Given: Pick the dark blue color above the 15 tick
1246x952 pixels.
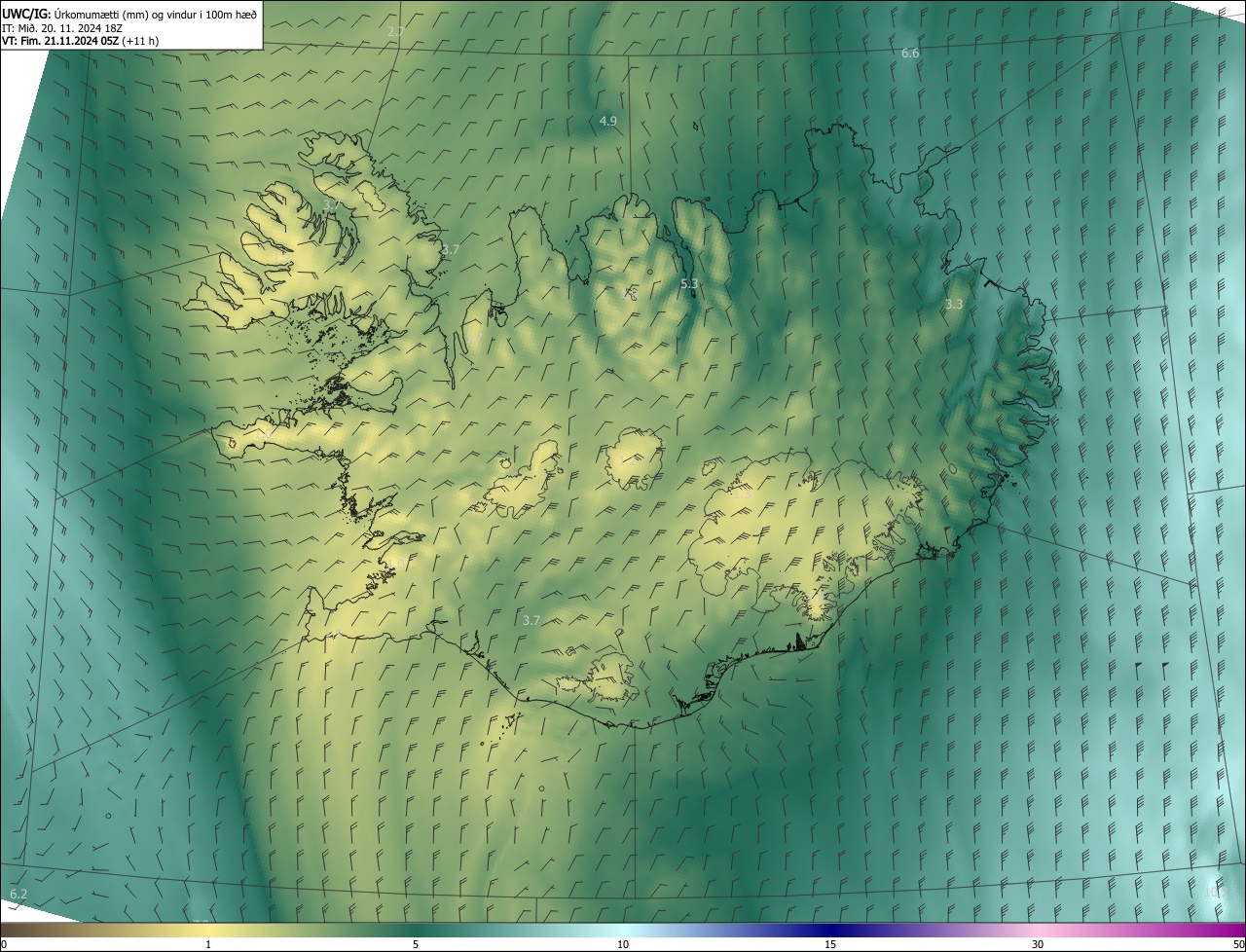Looking at the screenshot, I should tap(830, 930).
